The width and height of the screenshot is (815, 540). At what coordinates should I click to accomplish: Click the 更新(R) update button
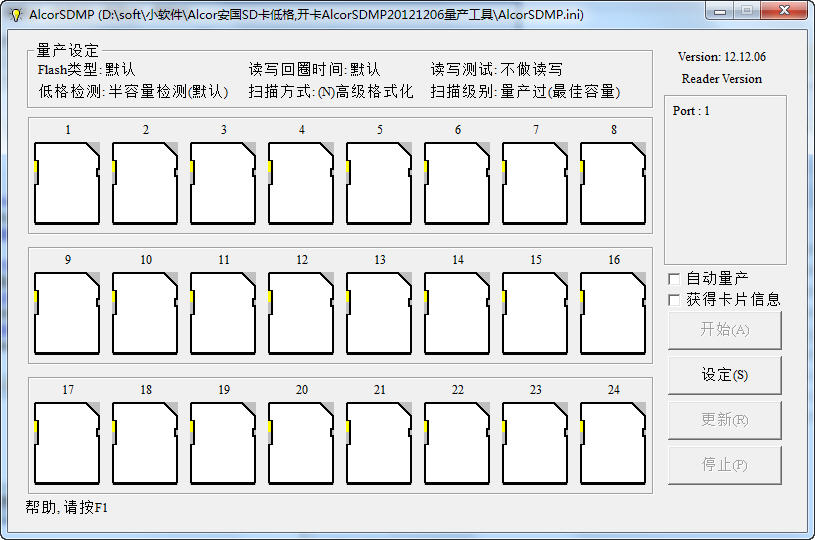724,420
